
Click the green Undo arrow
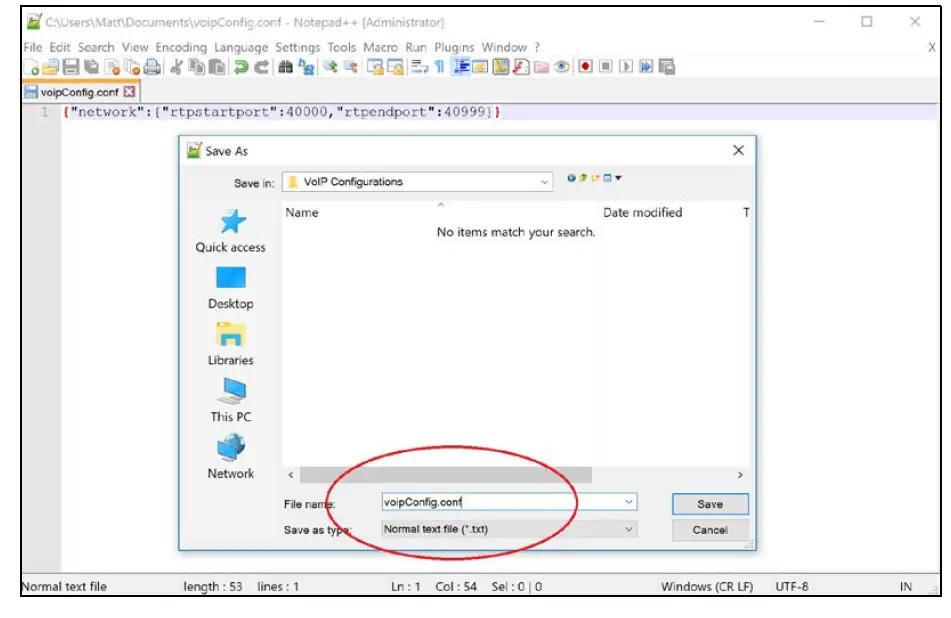241,67
